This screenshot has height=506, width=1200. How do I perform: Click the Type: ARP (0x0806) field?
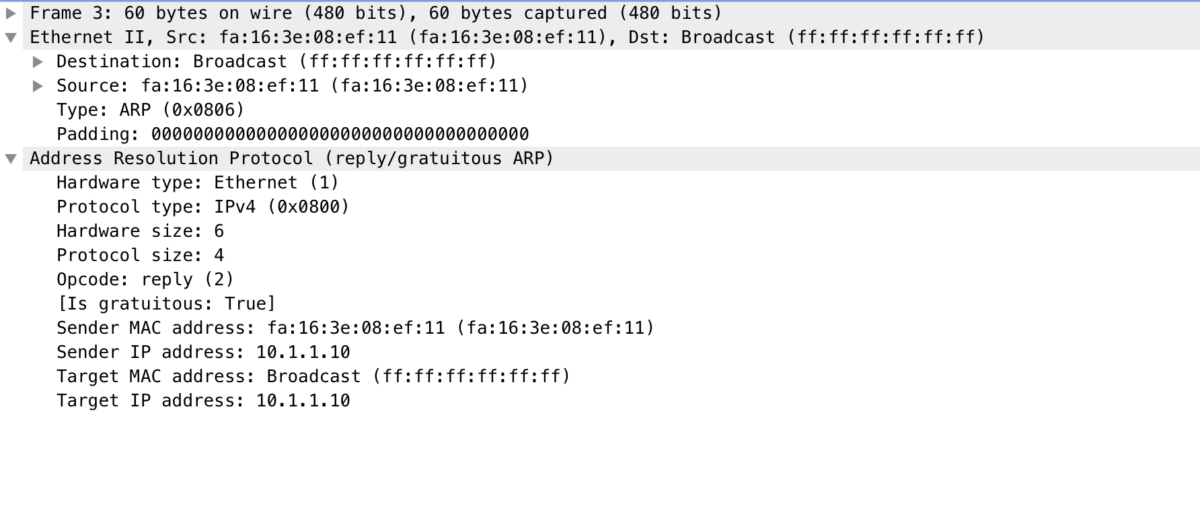click(150, 110)
